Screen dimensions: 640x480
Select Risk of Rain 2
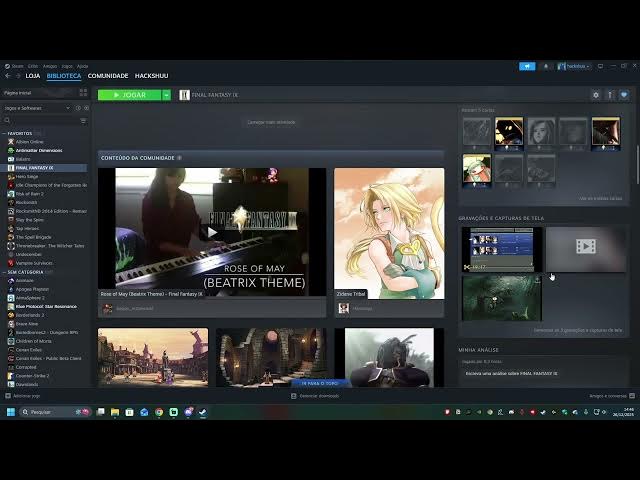[x=29, y=194]
